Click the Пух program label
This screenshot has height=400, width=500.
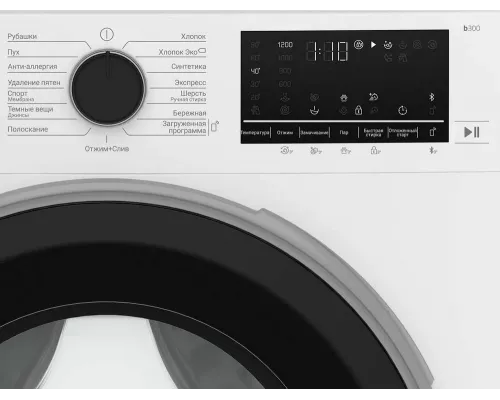13,52
